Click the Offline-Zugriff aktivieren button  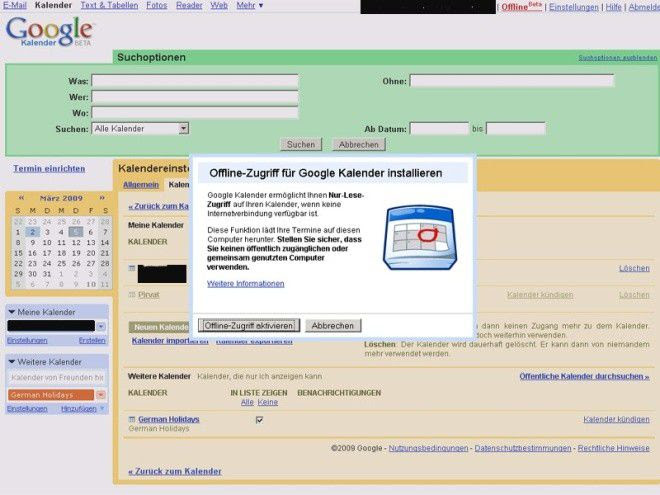coord(249,325)
